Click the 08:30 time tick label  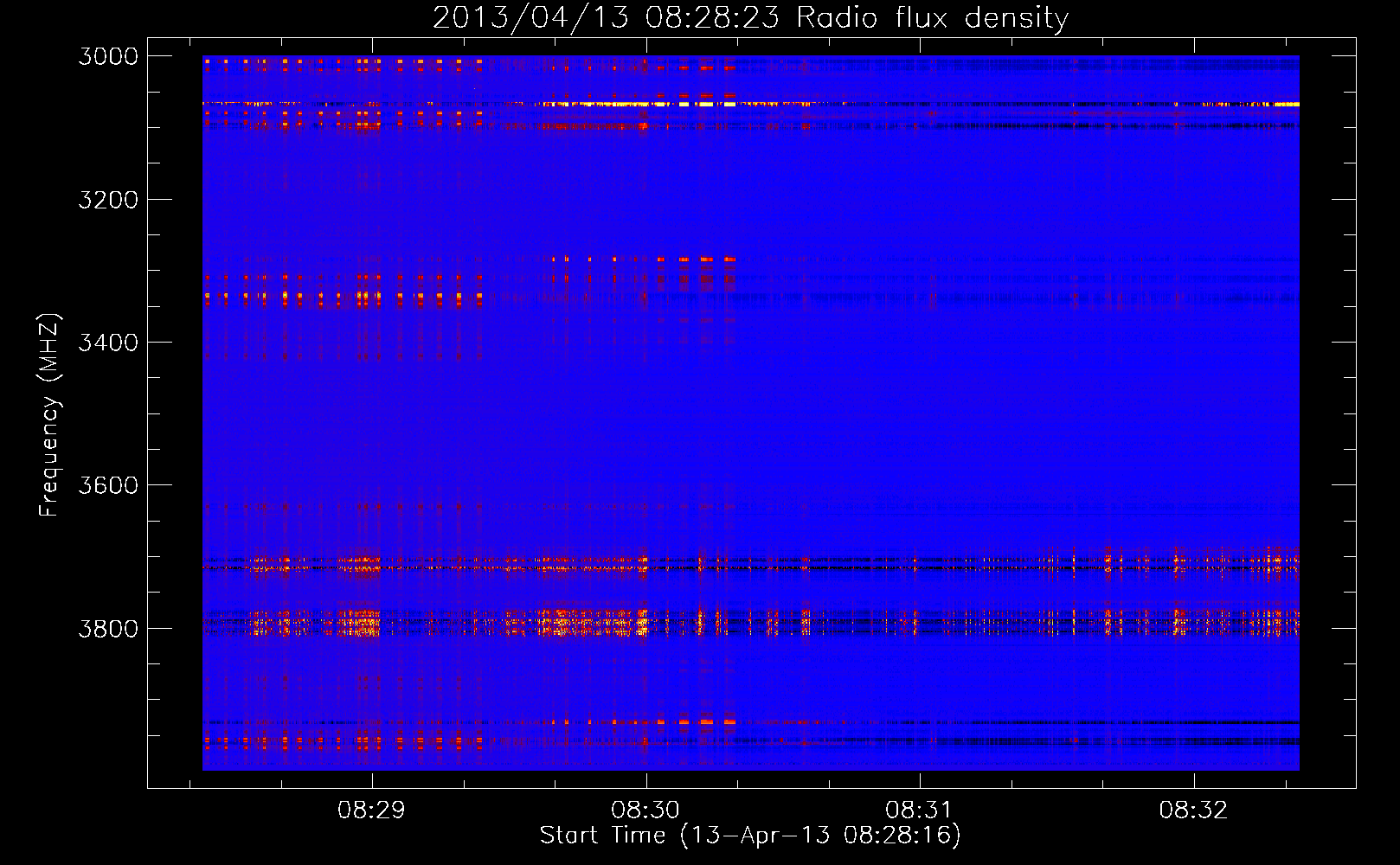(x=645, y=811)
